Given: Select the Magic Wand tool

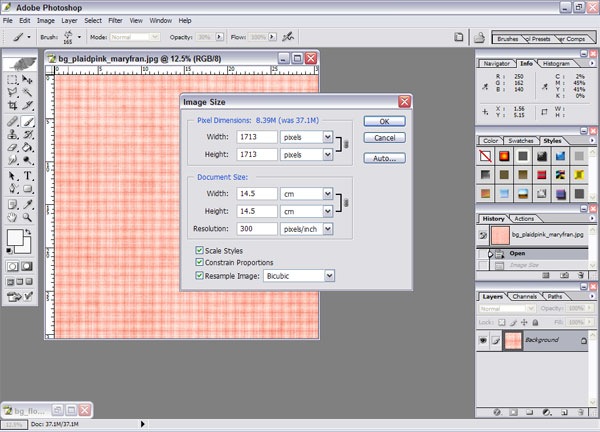Looking at the screenshot, I should pos(28,91).
